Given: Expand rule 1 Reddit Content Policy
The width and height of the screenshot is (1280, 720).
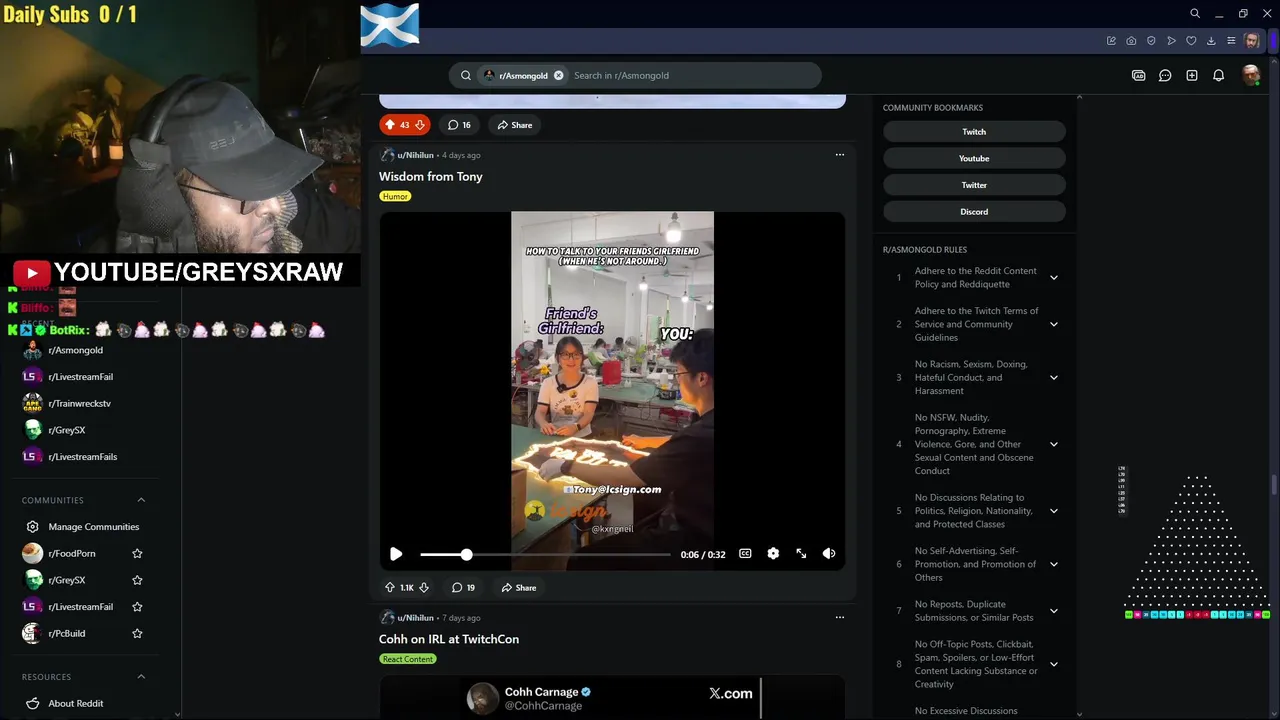Looking at the screenshot, I should [1053, 277].
